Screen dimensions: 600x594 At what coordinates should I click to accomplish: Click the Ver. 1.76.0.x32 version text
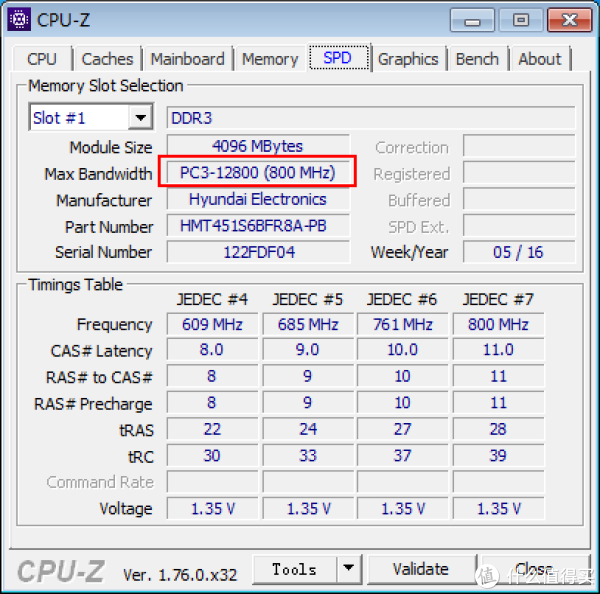180,574
